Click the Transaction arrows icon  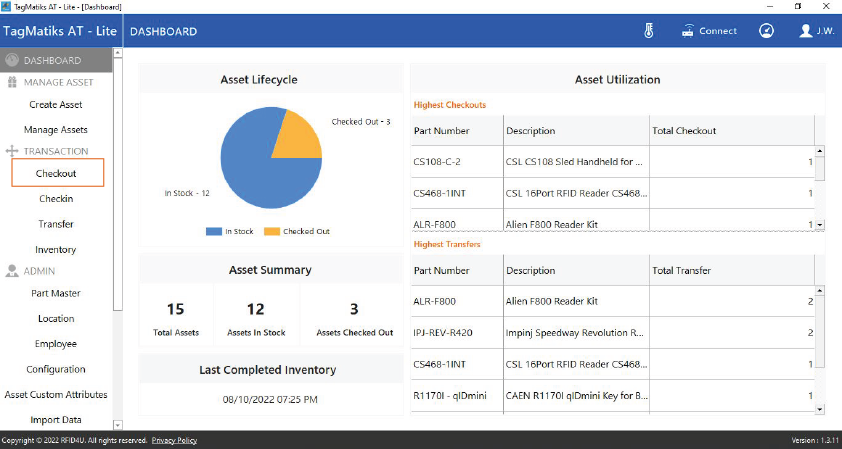click(x=13, y=151)
